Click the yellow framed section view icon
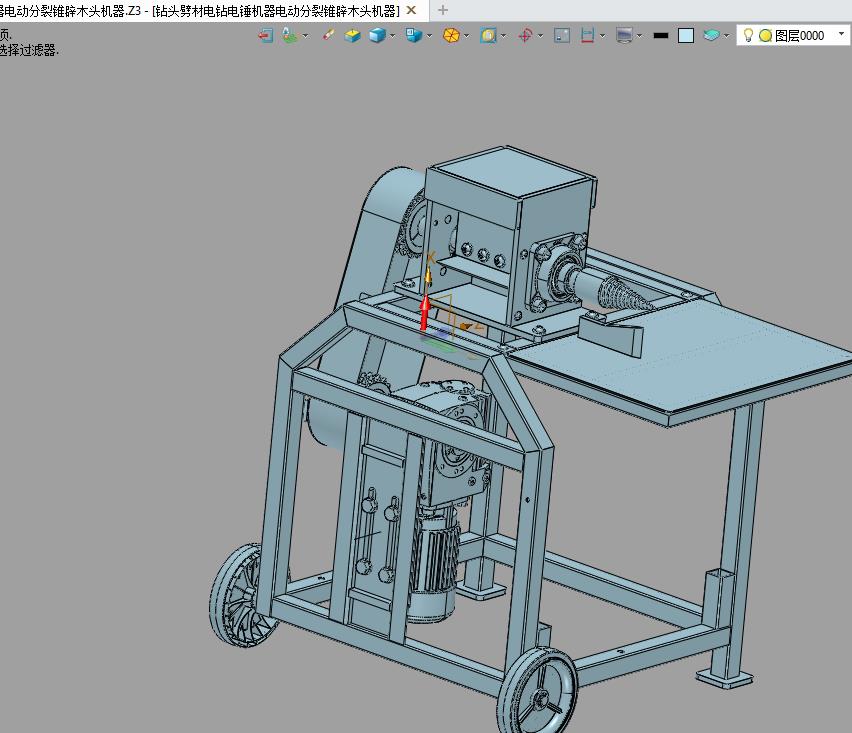Image resolution: width=852 pixels, height=733 pixels. click(x=488, y=36)
